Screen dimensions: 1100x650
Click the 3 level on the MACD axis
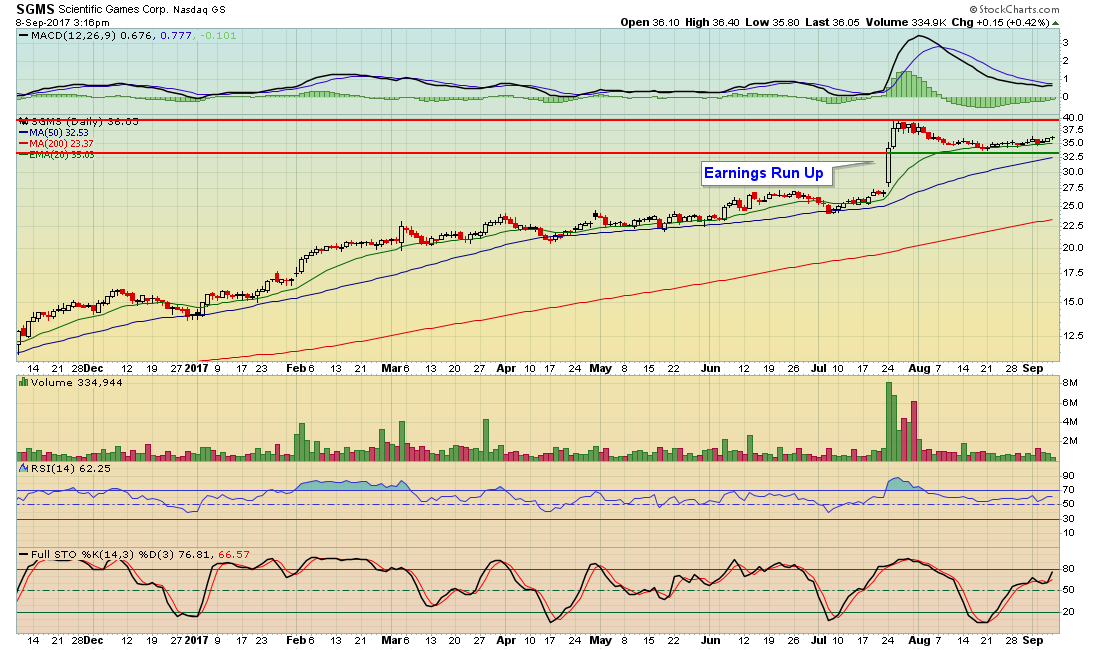pyautogui.click(x=1066, y=43)
